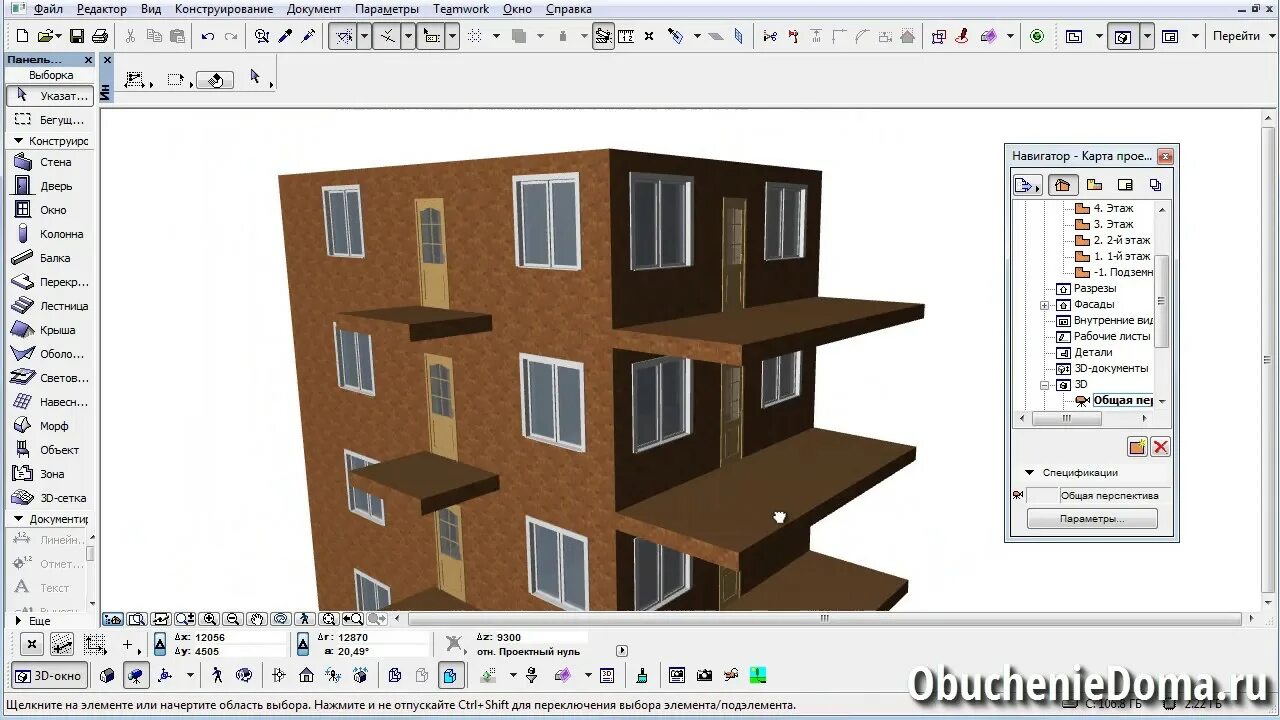Inject parameters with syringe icon

308,36
